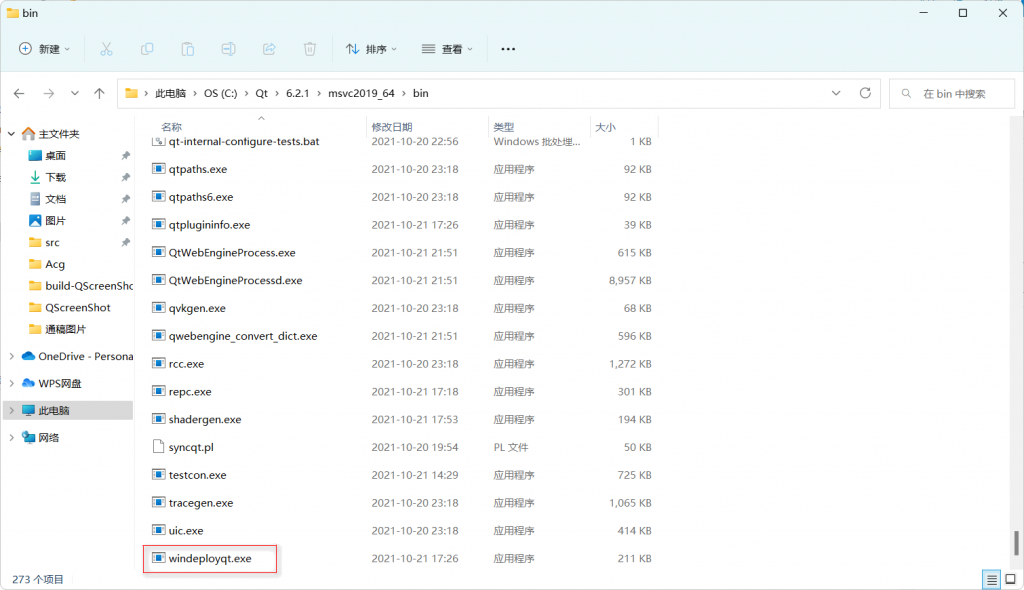Click the uic.exe file icon
The height and width of the screenshot is (590, 1024).
coord(158,530)
